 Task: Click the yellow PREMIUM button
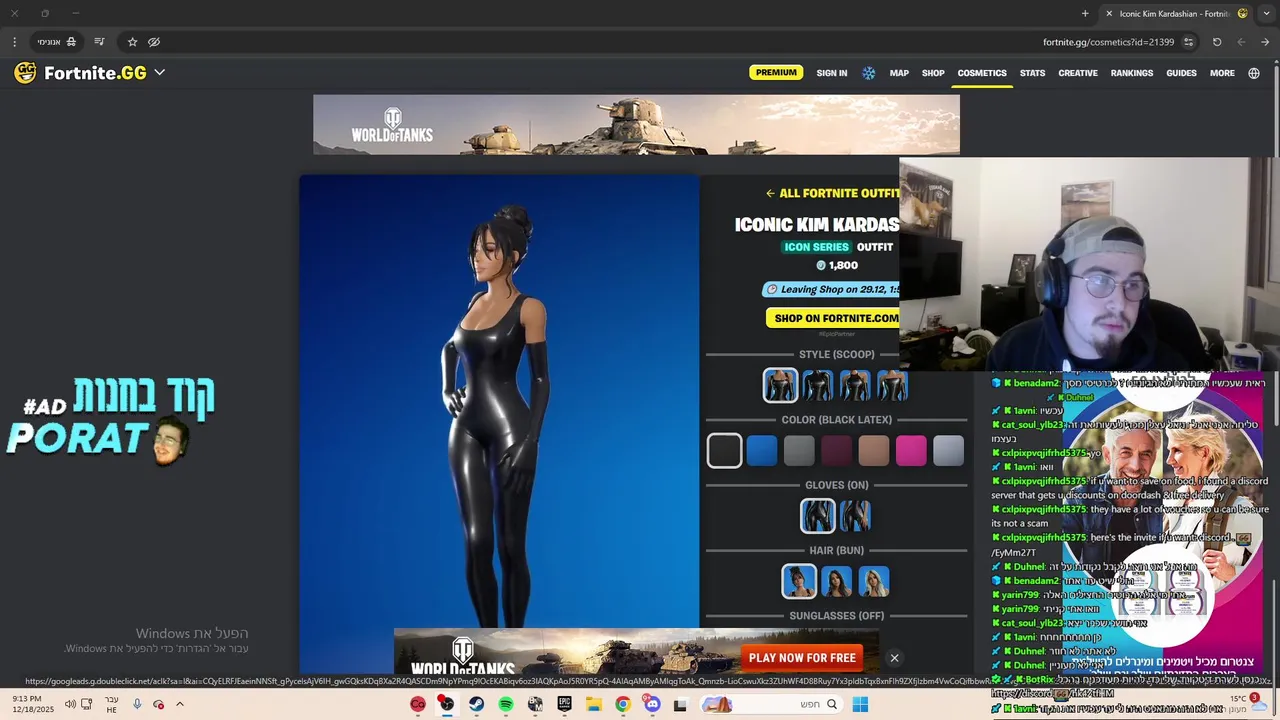(776, 73)
